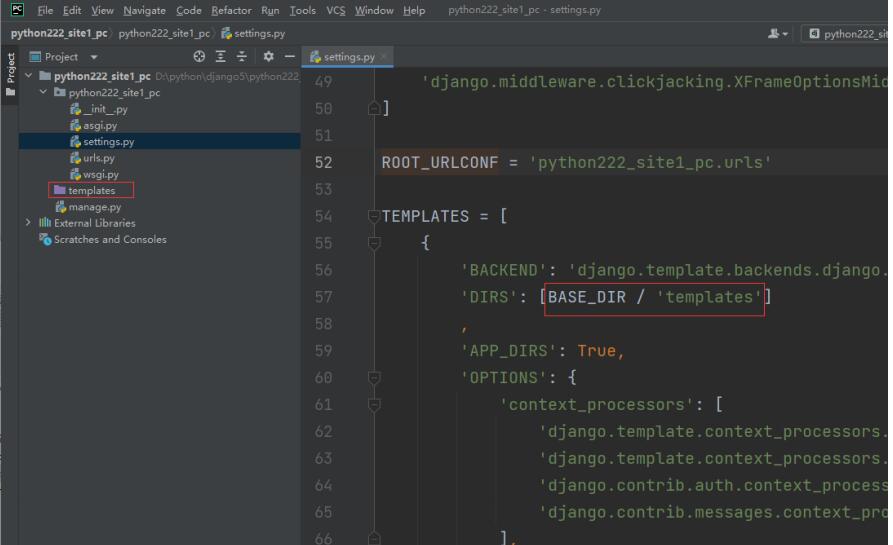The image size is (893, 545).
Task: Click the python222_site1_pc breadcrumb root
Action: [x=59, y=33]
